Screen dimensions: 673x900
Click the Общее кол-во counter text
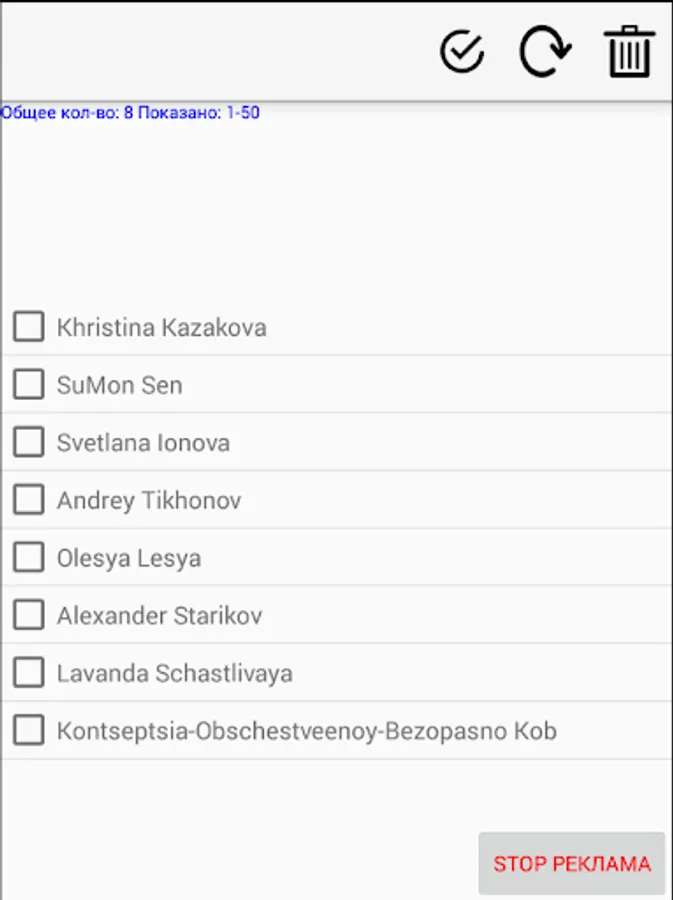(x=130, y=113)
